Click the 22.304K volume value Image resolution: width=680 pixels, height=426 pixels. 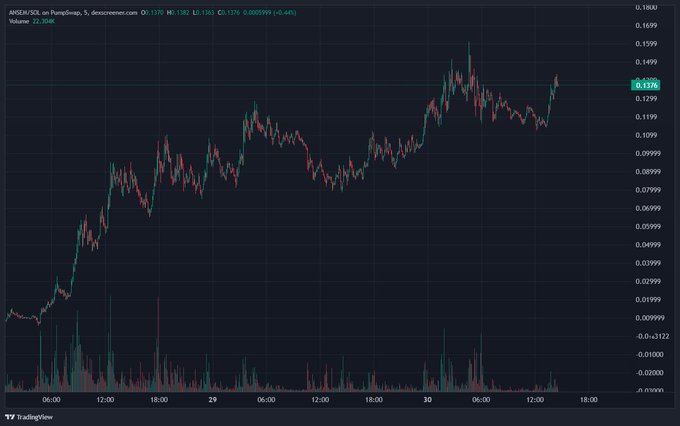tap(44, 21)
